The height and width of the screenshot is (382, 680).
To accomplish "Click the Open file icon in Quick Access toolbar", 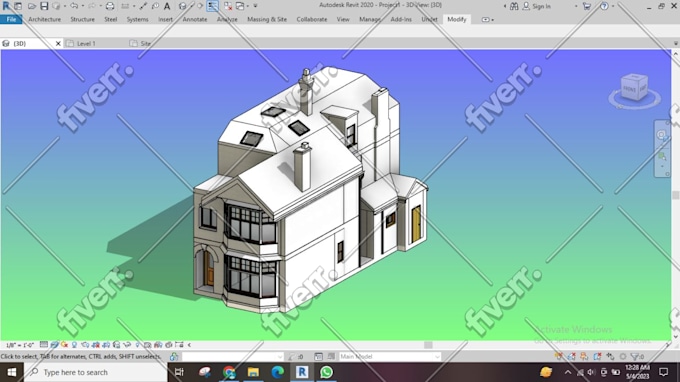I will pos(32,6).
